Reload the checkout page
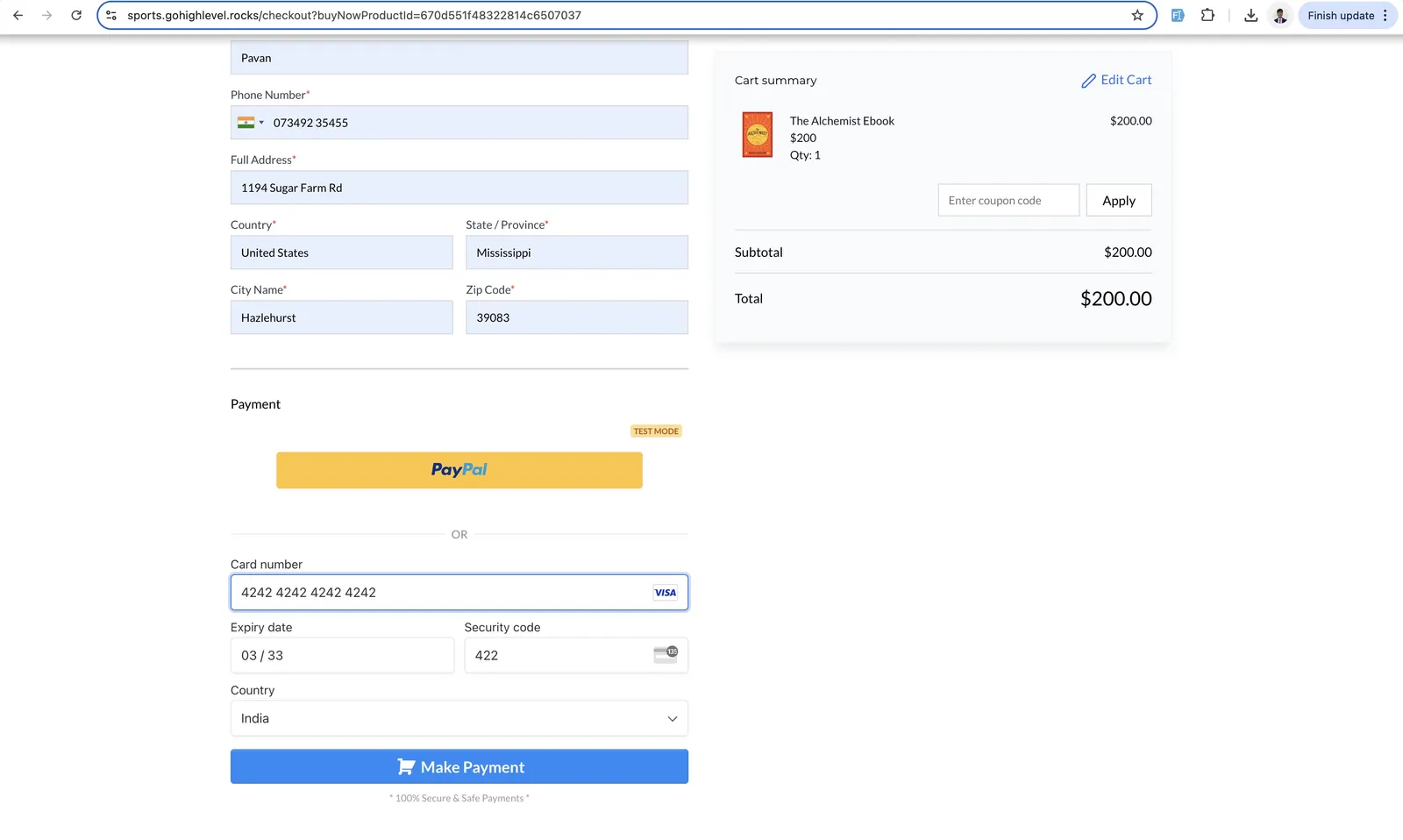This screenshot has width=1403, height=840. [76, 15]
